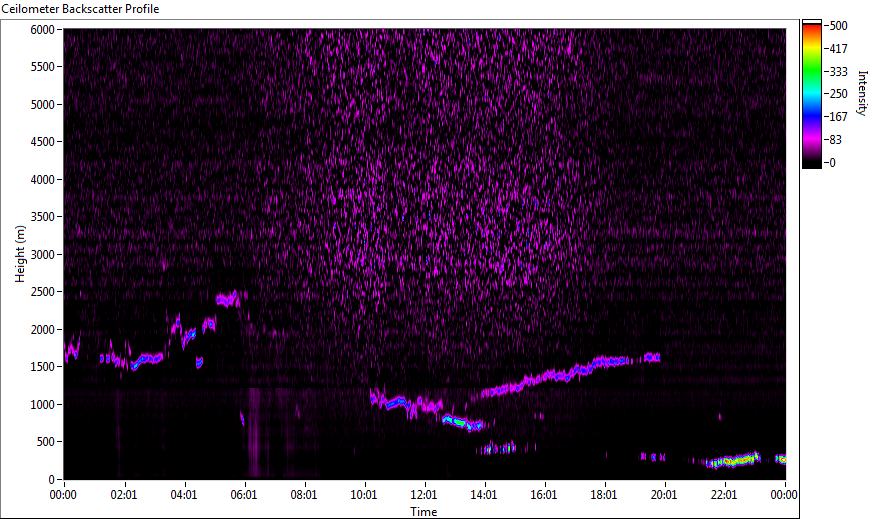This screenshot has width=872, height=519.
Task: Click the 4000 height axis value
Action: pos(42,180)
